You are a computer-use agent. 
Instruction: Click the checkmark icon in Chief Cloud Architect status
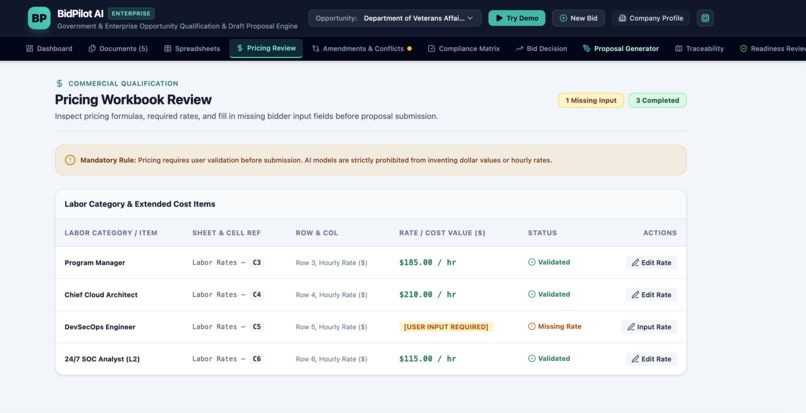coord(532,295)
